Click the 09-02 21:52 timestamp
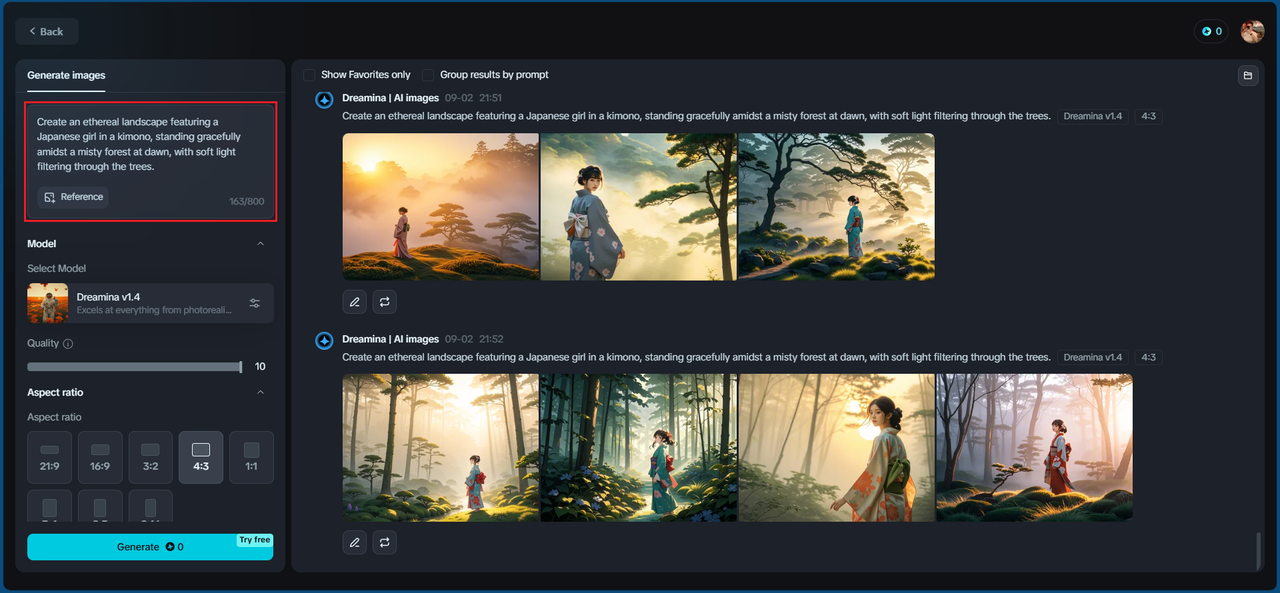Image resolution: width=1280 pixels, height=593 pixels. [x=473, y=339]
